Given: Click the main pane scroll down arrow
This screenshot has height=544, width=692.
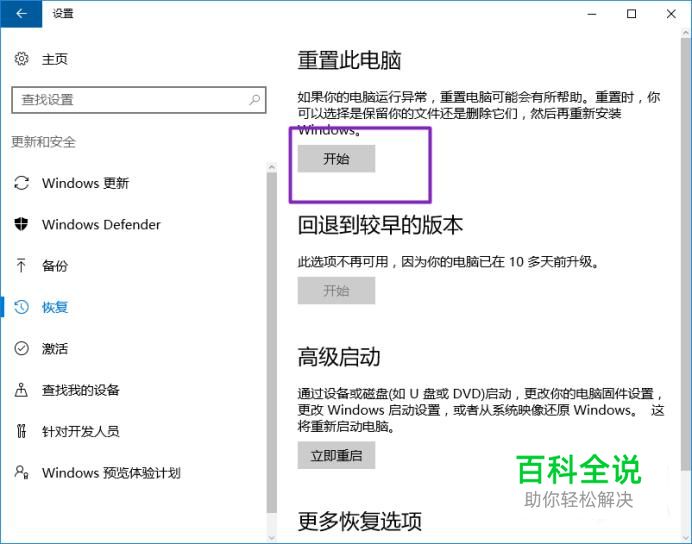Looking at the screenshot, I should 685,538.
